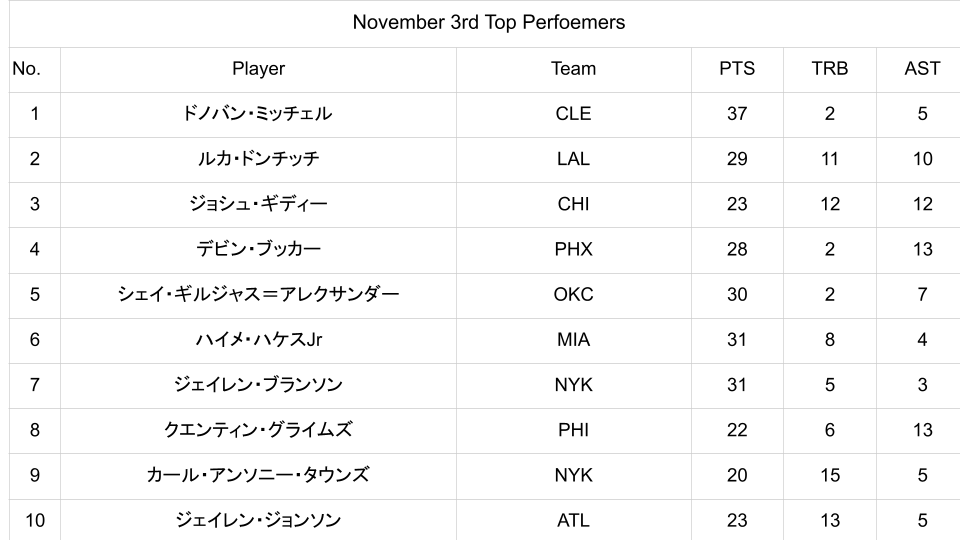Viewport: 960px width, 540px height.
Task: Click the 'TRB' column header
Action: 830,69
